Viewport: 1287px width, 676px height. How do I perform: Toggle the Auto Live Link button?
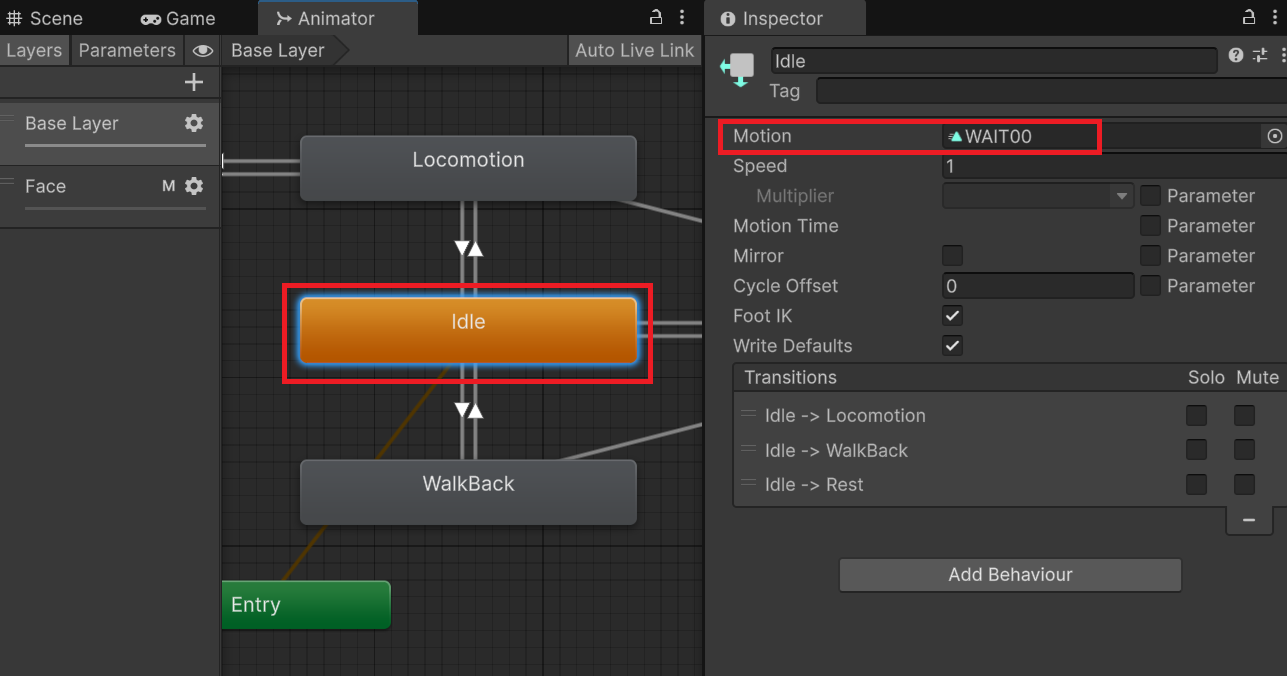coord(634,51)
